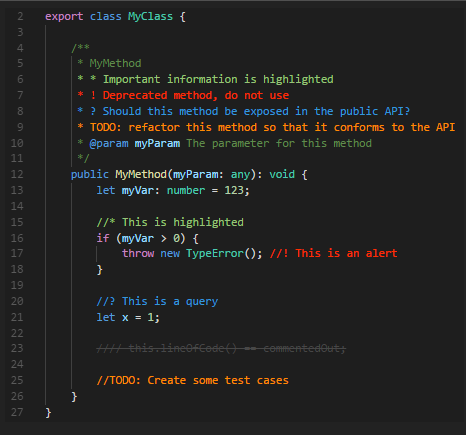
Task: Click the 'if' keyword
Action: [103, 238]
